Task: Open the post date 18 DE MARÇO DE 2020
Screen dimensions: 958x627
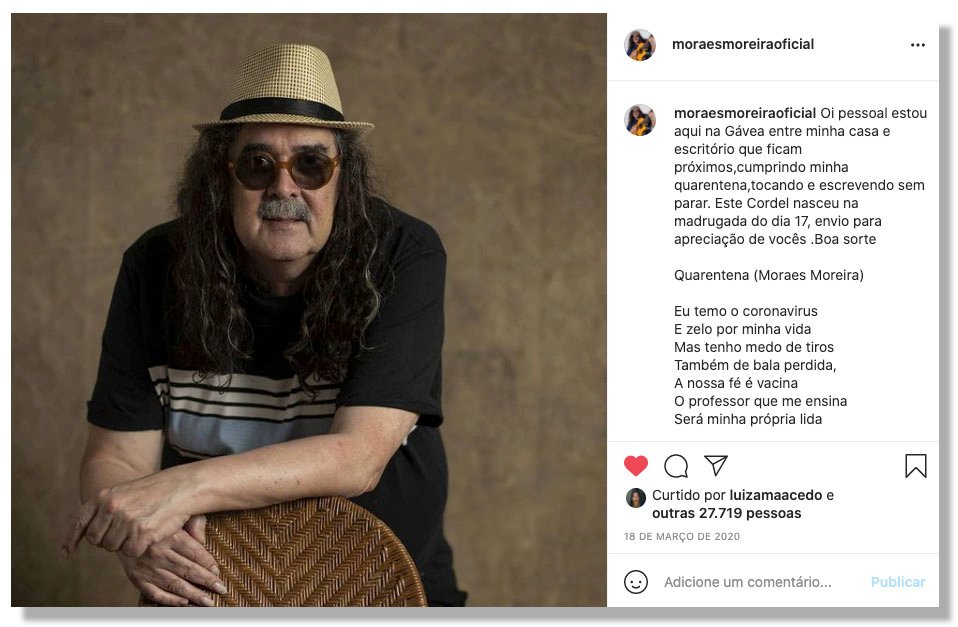Action: 682,537
